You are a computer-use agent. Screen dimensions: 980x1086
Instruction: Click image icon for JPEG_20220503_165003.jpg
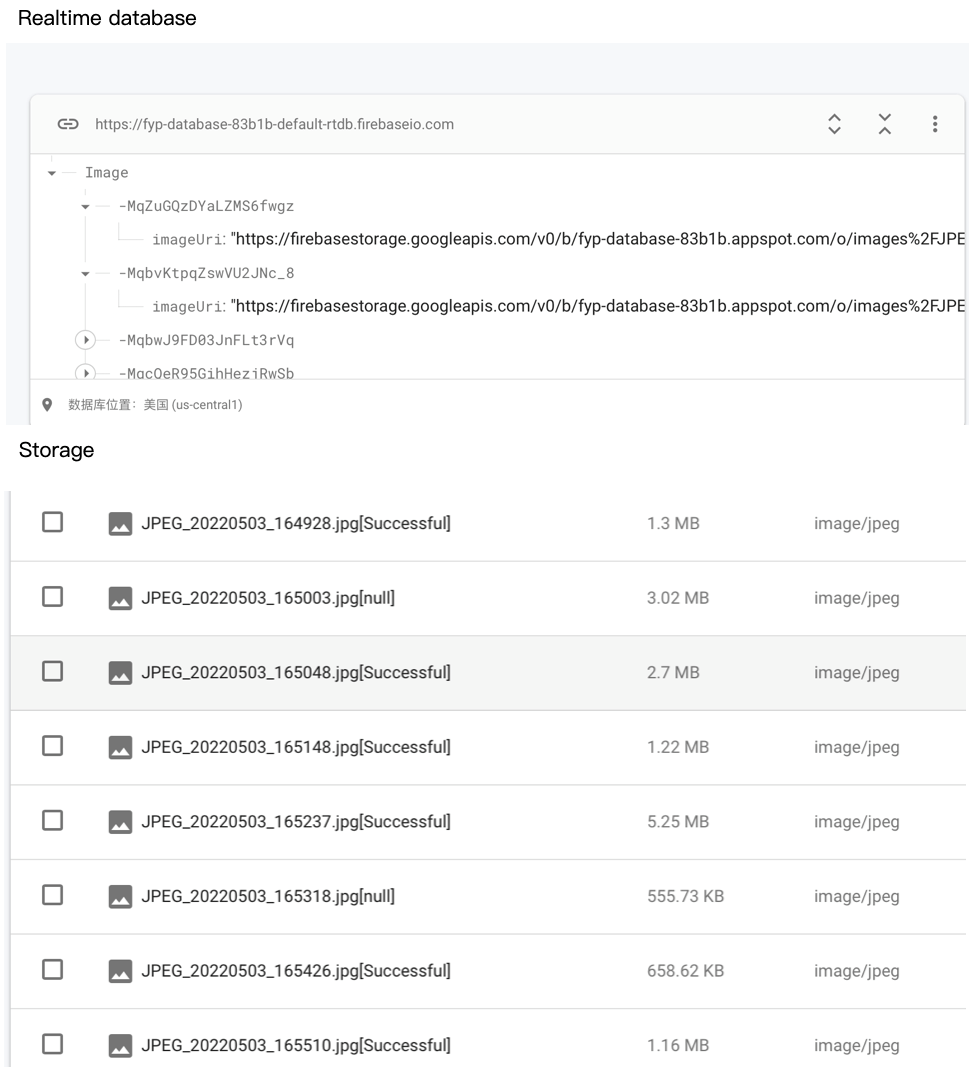point(120,598)
